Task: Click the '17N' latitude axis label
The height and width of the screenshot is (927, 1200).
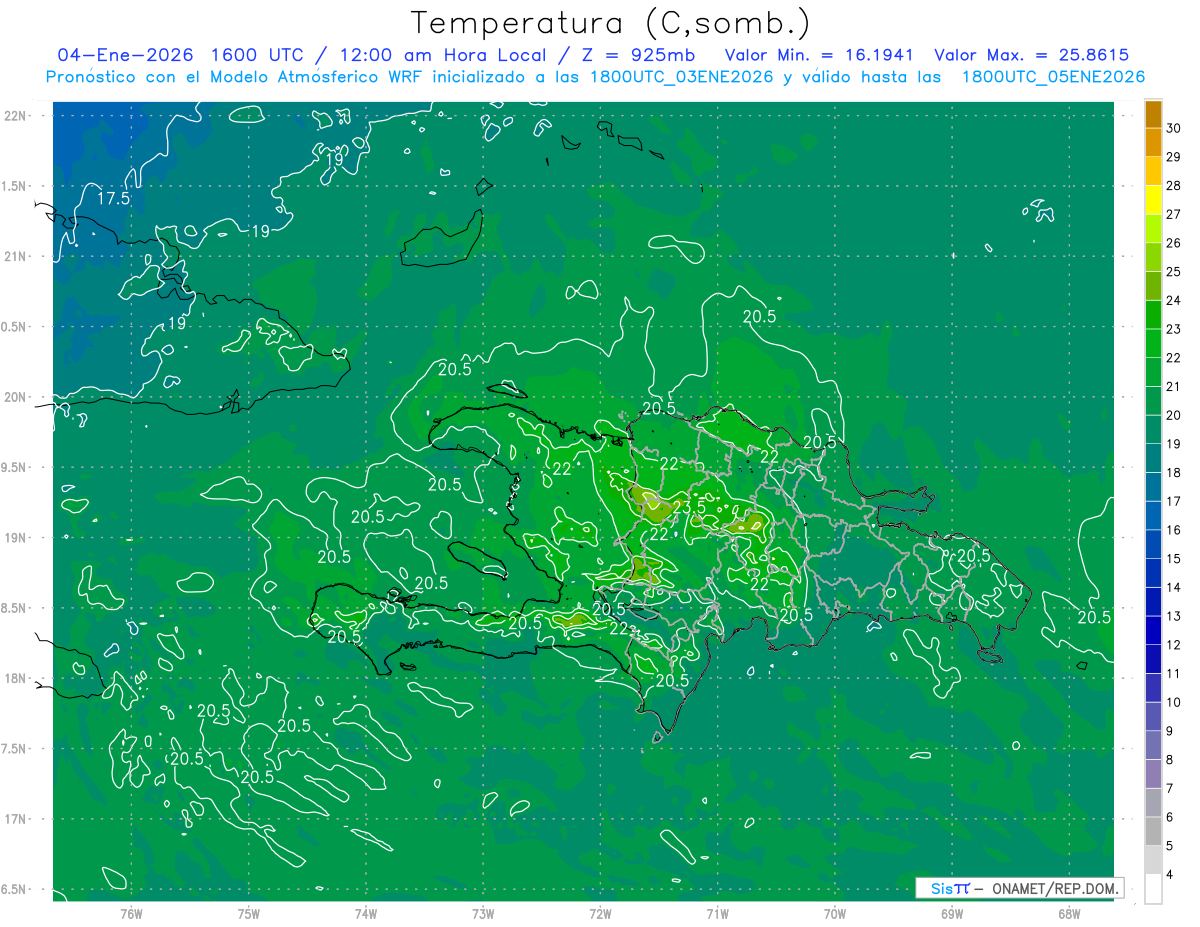Action: coord(15,819)
